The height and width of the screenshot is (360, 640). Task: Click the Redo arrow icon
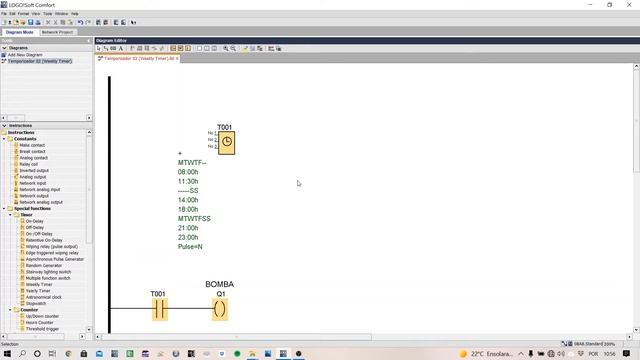[88, 22]
